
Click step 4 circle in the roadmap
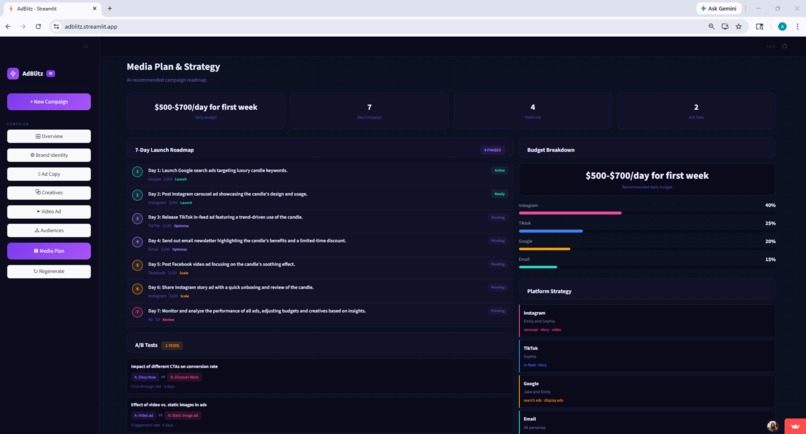pyautogui.click(x=137, y=242)
